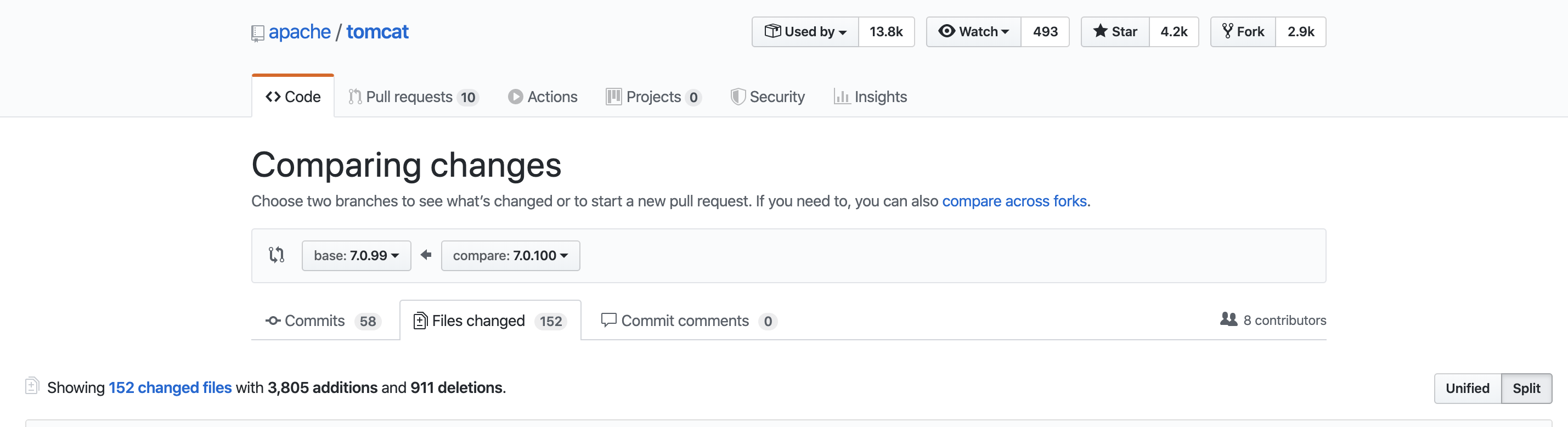
Task: Open the Watch notifications dropdown
Action: (x=973, y=32)
